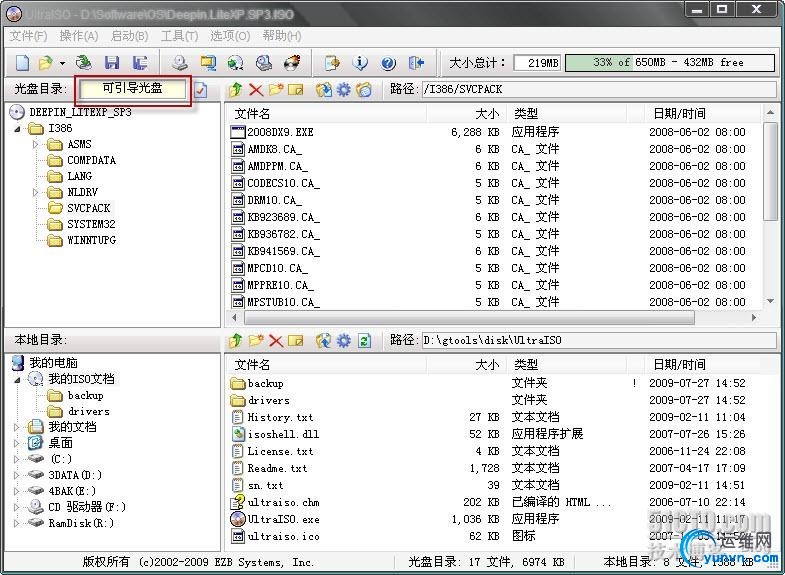
Task: Click the icon after the disc toolbar gear
Action: pyautogui.click(x=364, y=90)
